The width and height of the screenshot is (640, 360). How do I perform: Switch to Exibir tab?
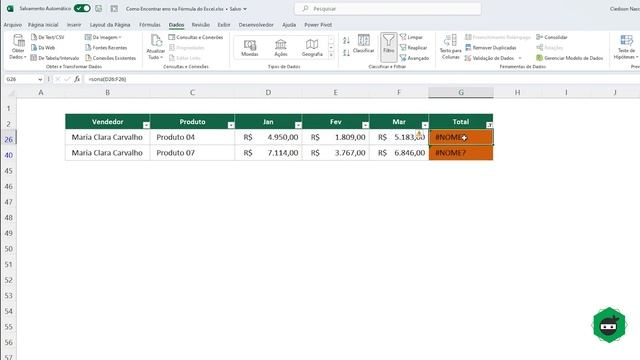[224, 25]
